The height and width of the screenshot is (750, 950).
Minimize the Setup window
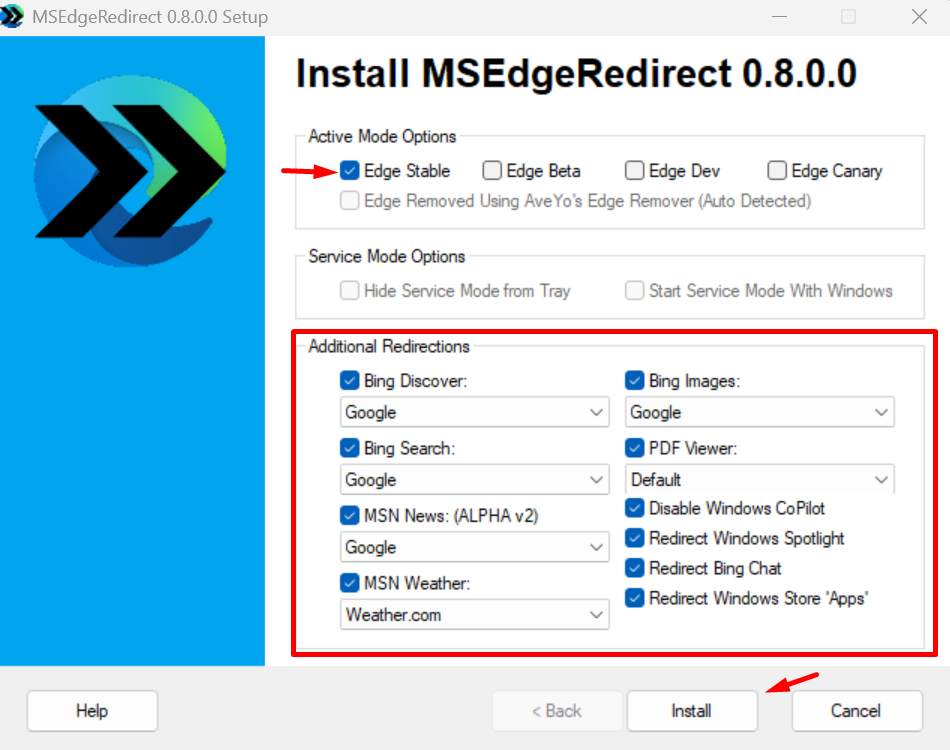coord(779,16)
